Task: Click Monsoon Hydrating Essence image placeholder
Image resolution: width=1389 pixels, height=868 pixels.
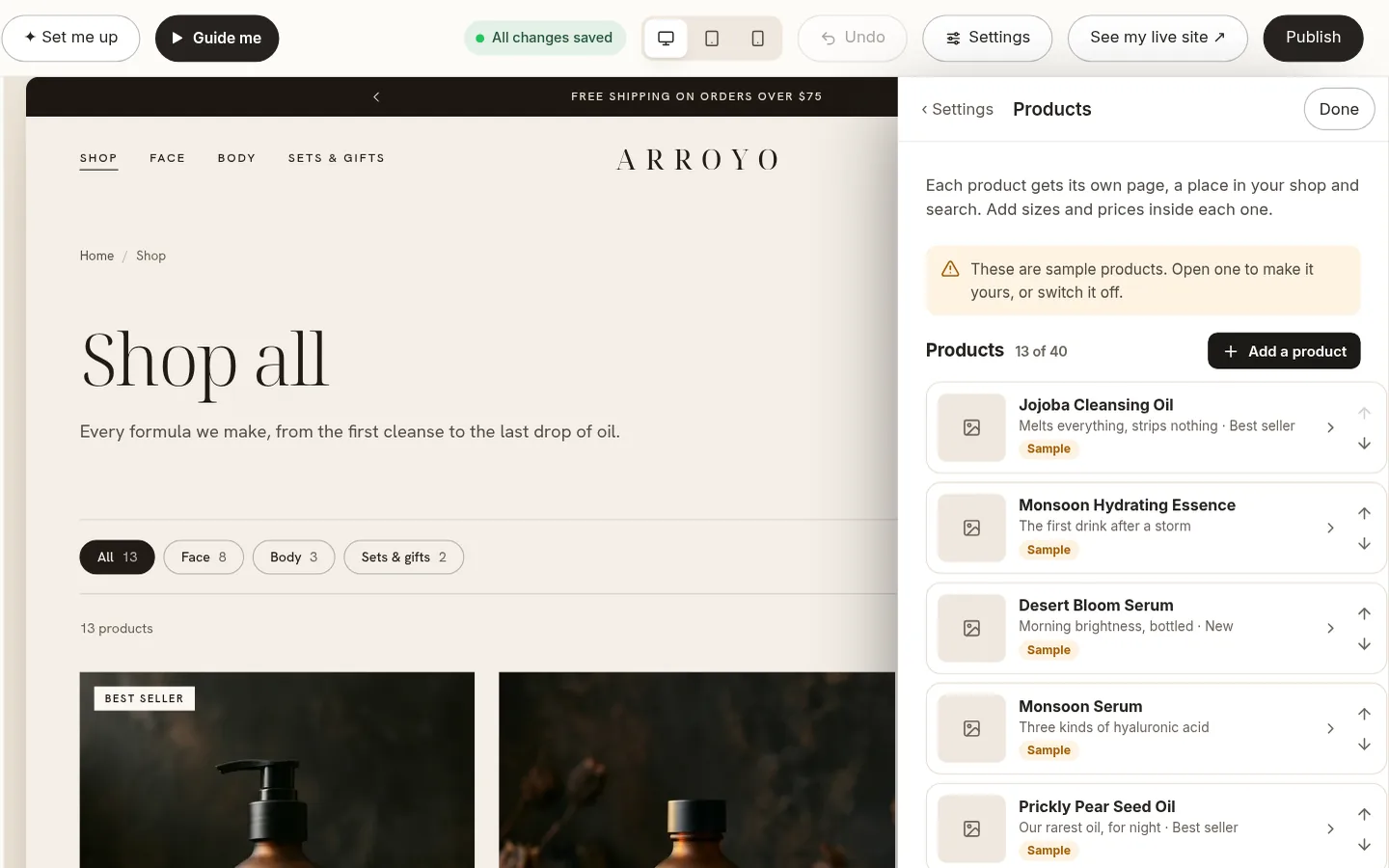Action: 971,528
